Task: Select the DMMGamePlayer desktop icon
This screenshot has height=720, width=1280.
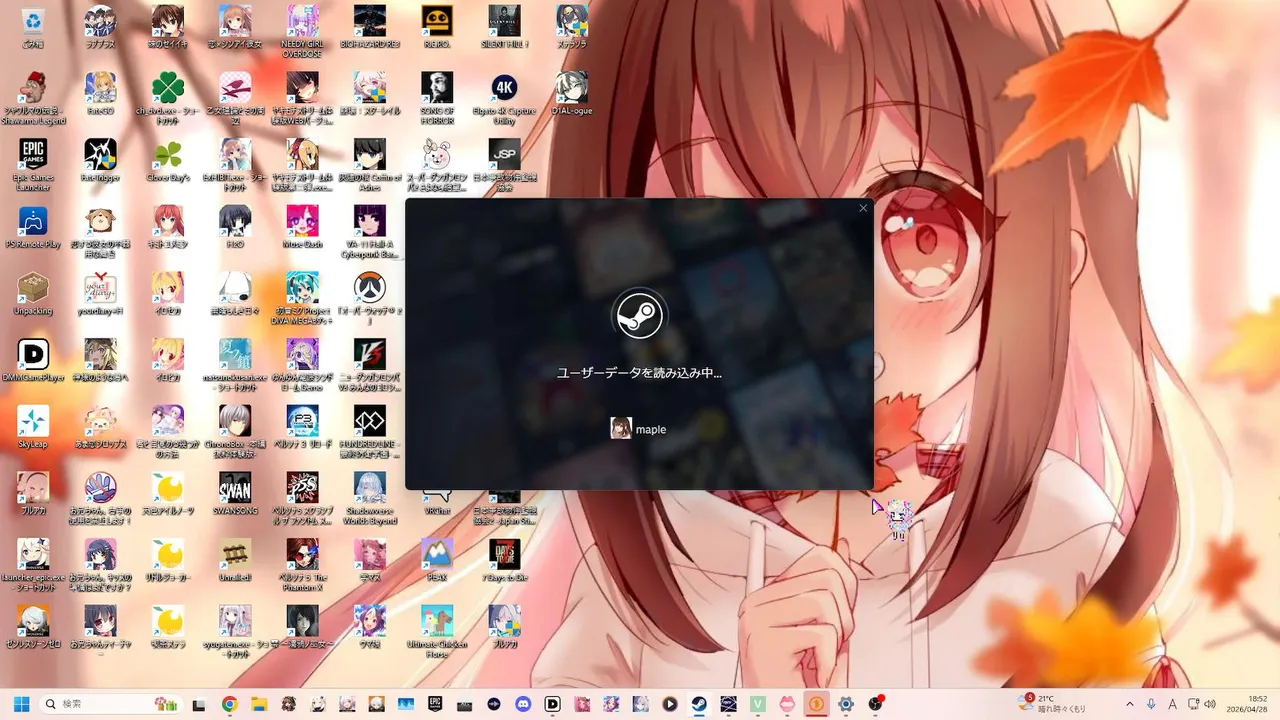Action: click(33, 362)
